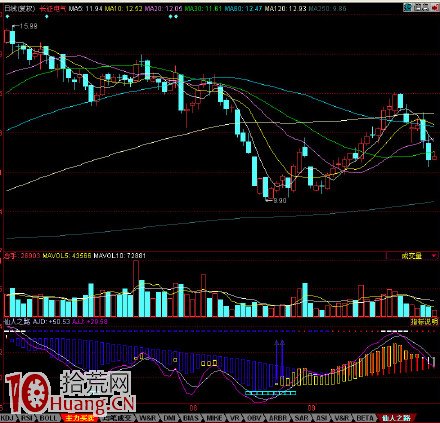Click the MA30: 11.61 value
Viewport: 440px width, 423px height.
203,9
